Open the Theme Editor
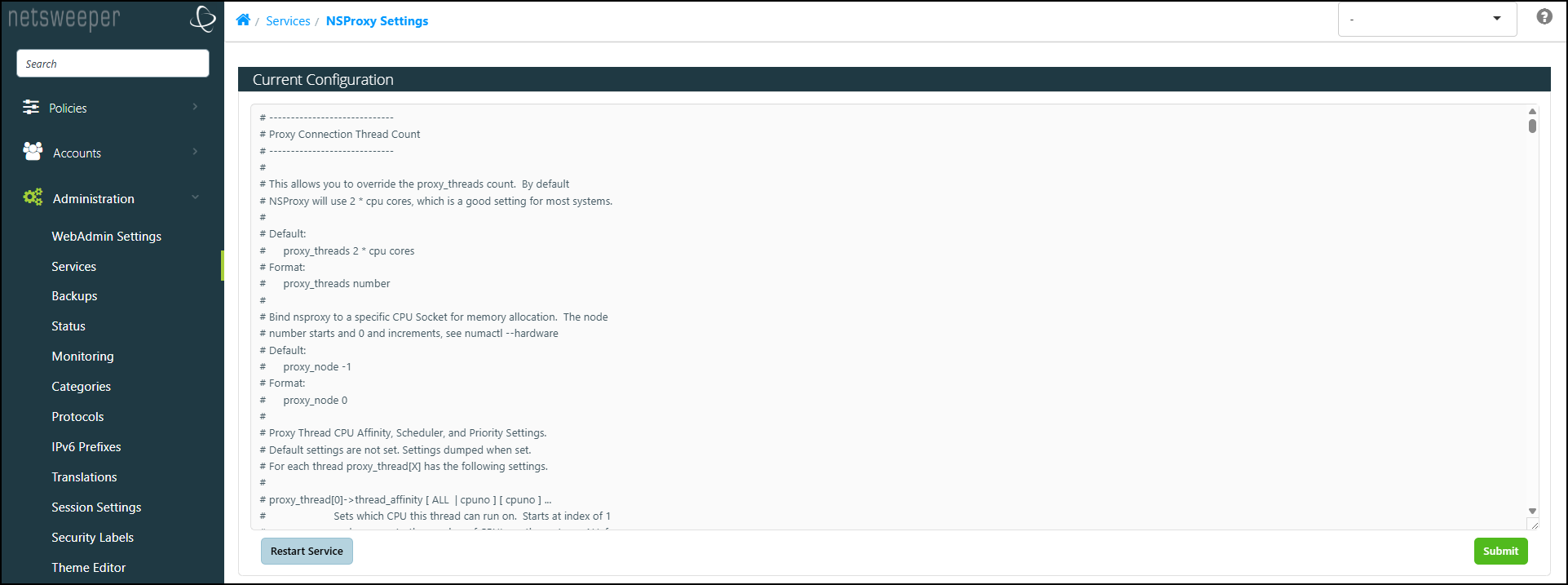 coord(88,567)
